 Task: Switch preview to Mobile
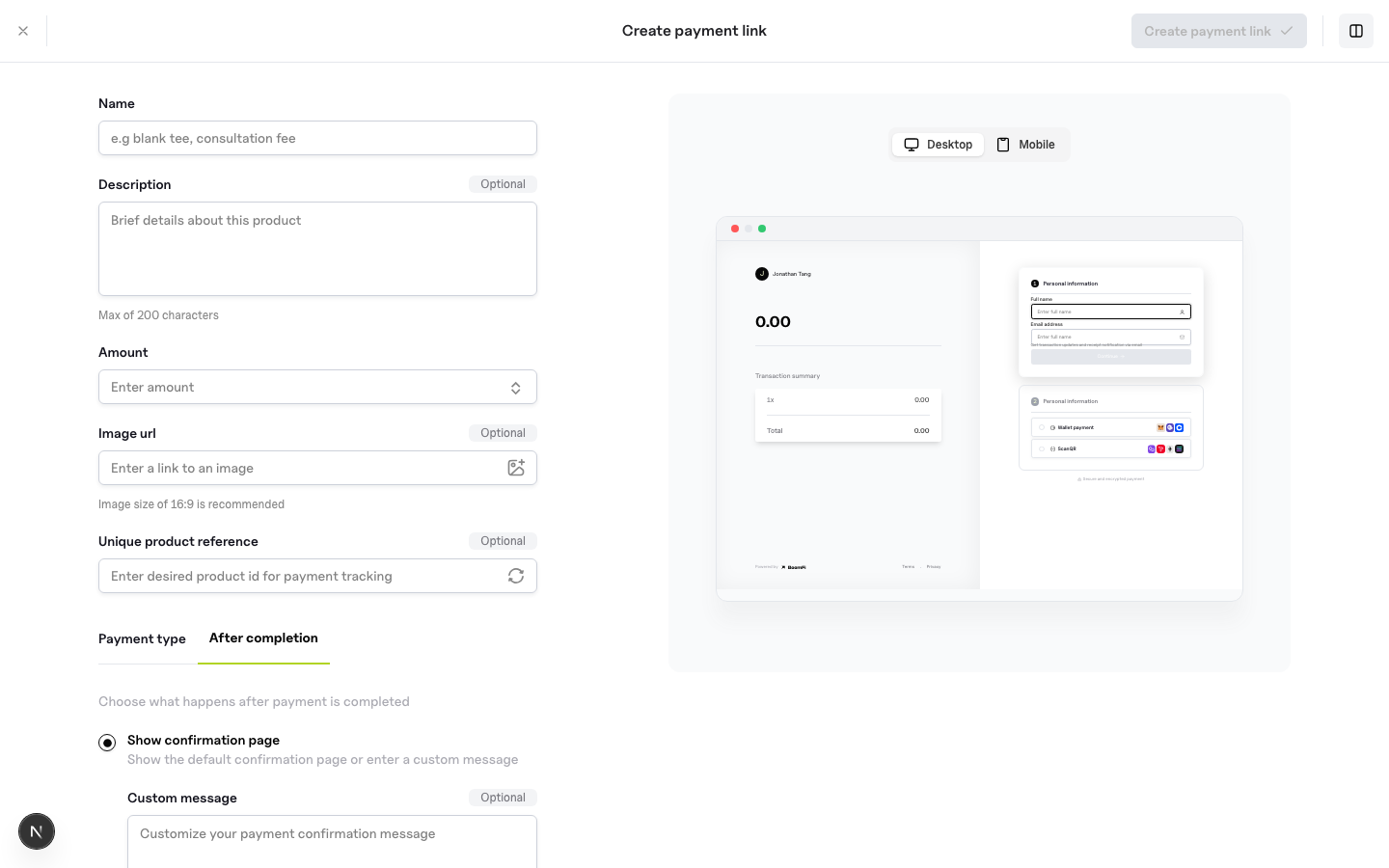click(x=1025, y=145)
